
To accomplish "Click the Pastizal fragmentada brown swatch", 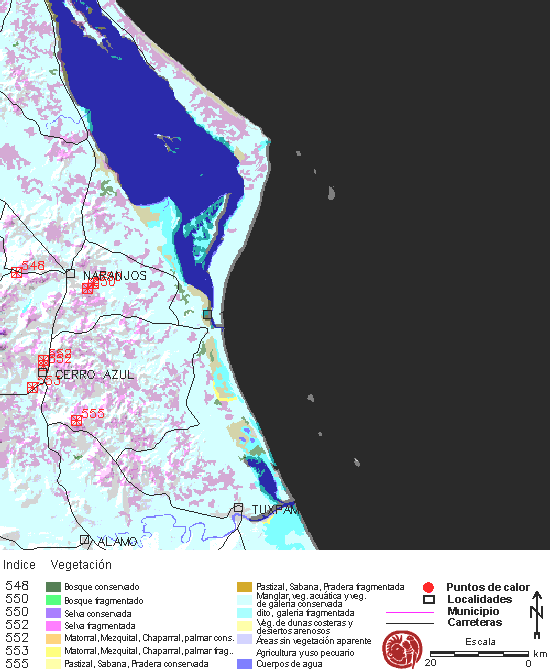I will 244,587.
